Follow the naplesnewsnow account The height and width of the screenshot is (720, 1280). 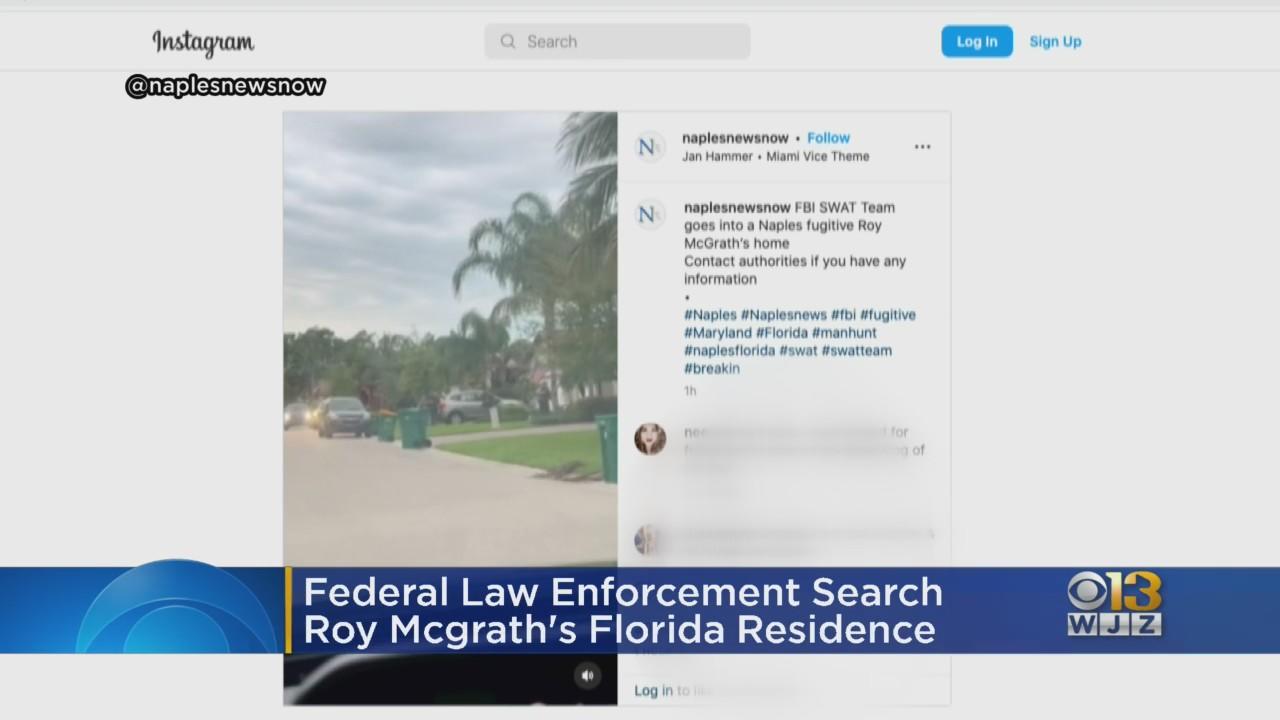tap(828, 138)
